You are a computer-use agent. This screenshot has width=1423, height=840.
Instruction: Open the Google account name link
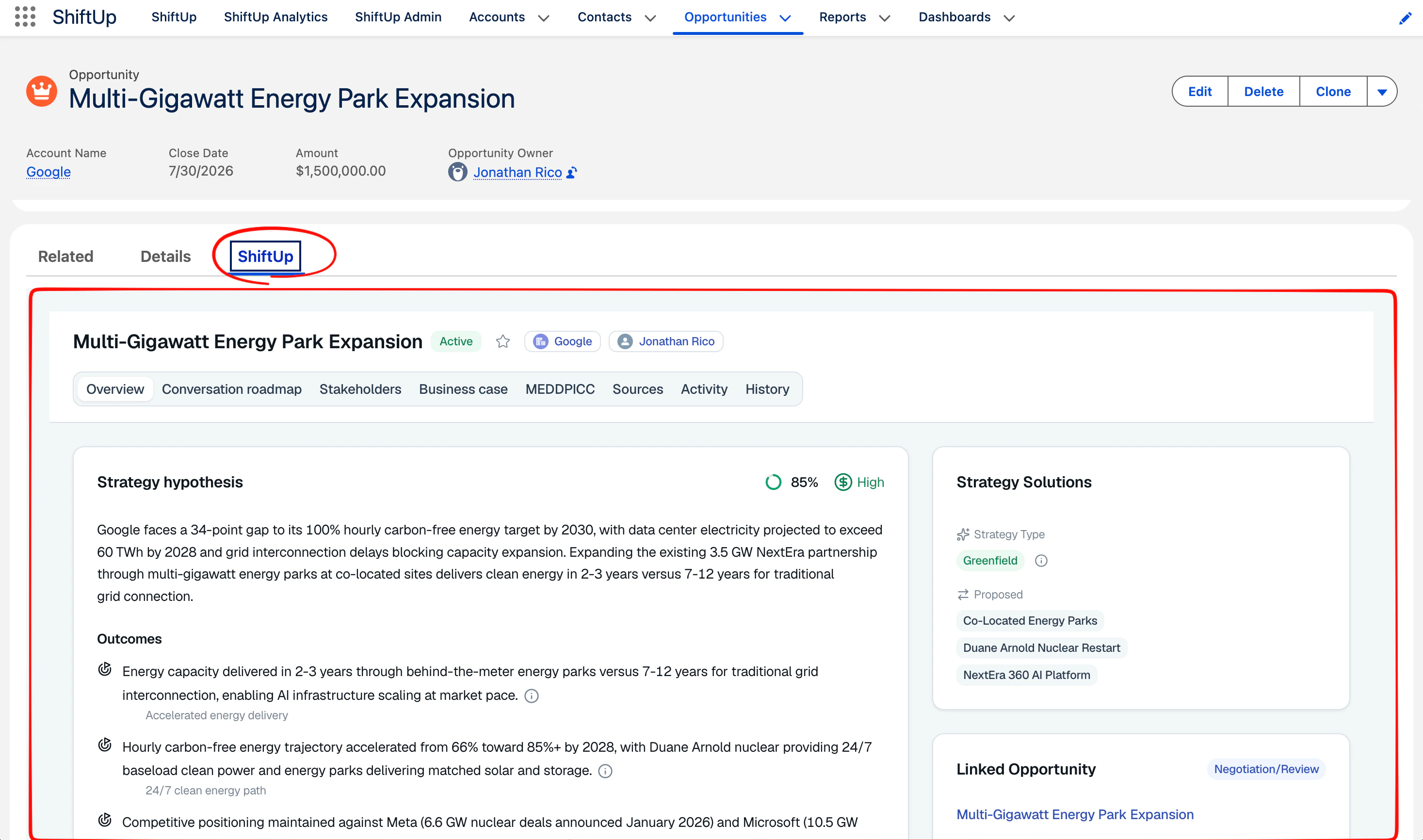[49, 172]
